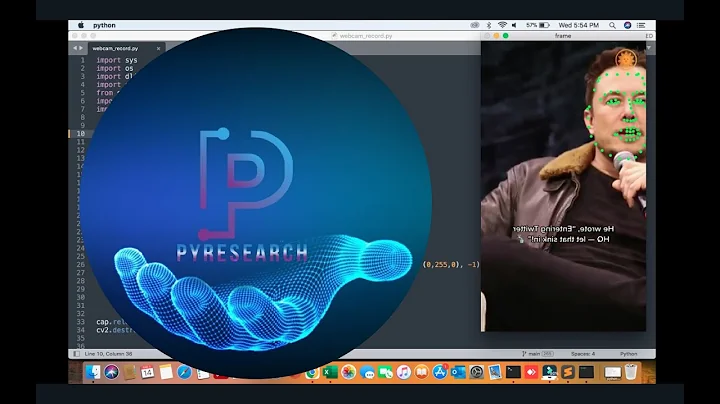
Task: Open Terminal in the Dock
Action: tap(513, 372)
